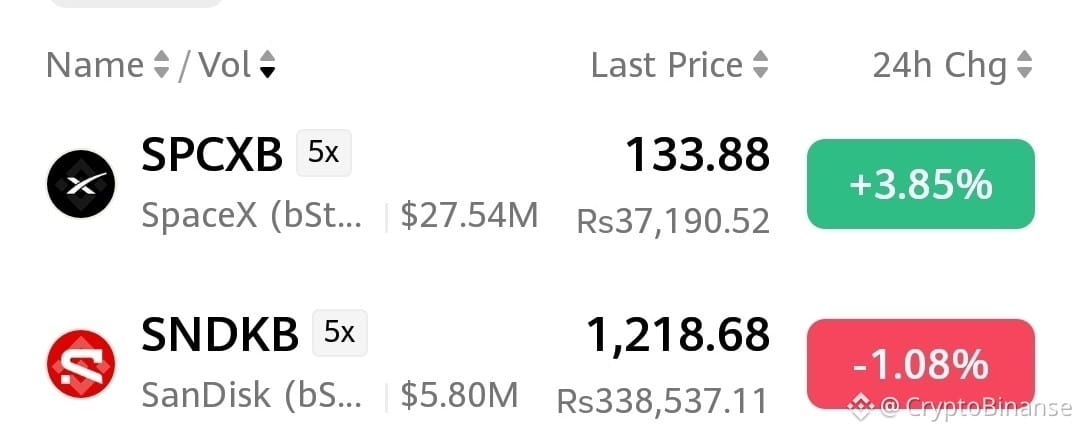
Task: Click the SNDKB price 1,218.68
Action: (678, 335)
